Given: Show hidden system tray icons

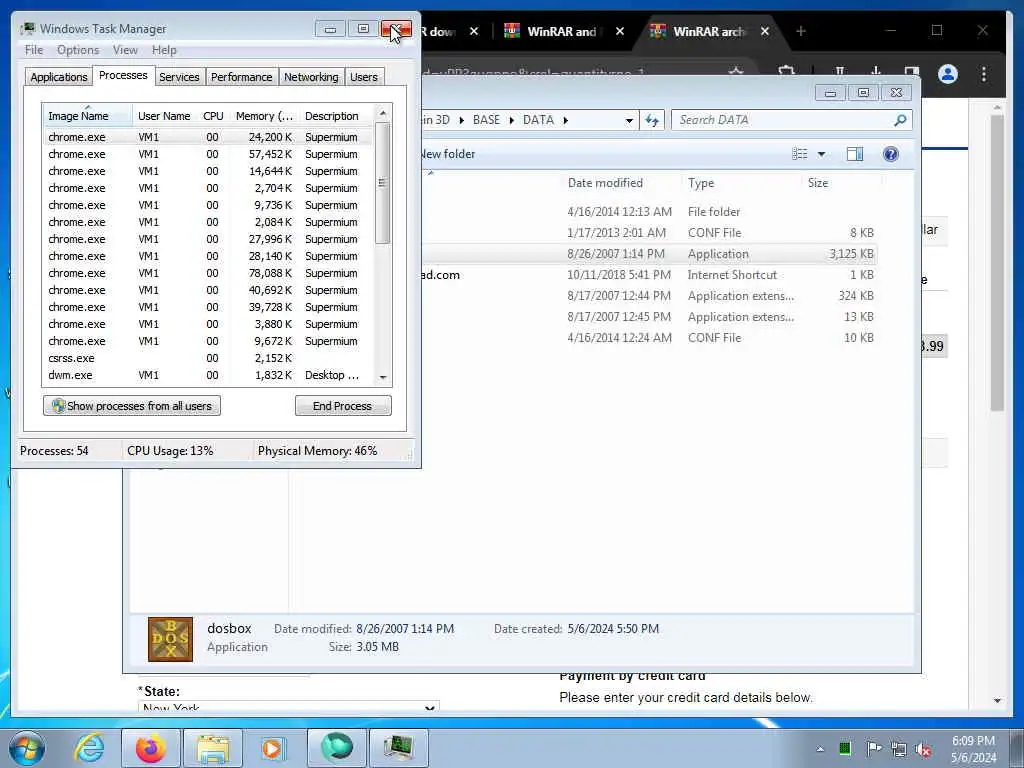Looking at the screenshot, I should (820, 749).
